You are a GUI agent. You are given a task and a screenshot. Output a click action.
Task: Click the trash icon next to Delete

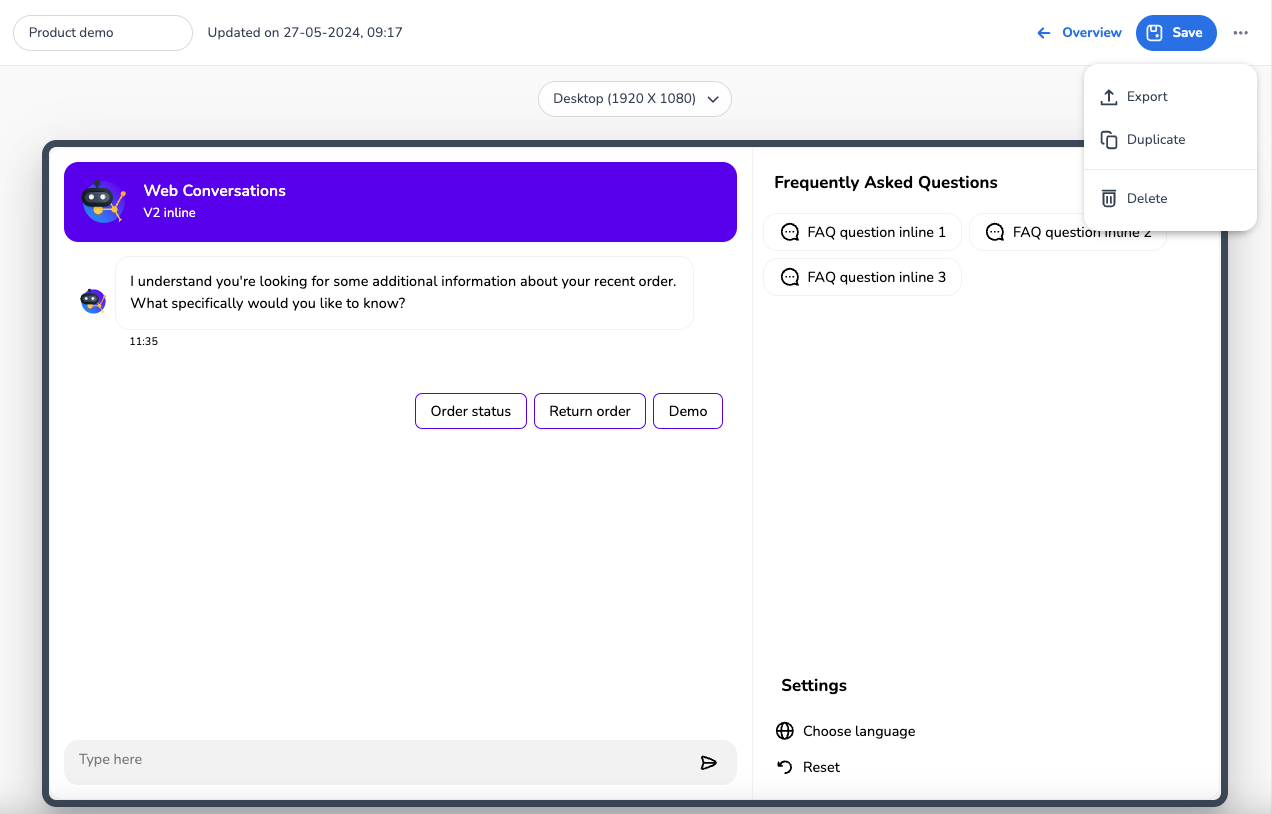(x=1108, y=198)
